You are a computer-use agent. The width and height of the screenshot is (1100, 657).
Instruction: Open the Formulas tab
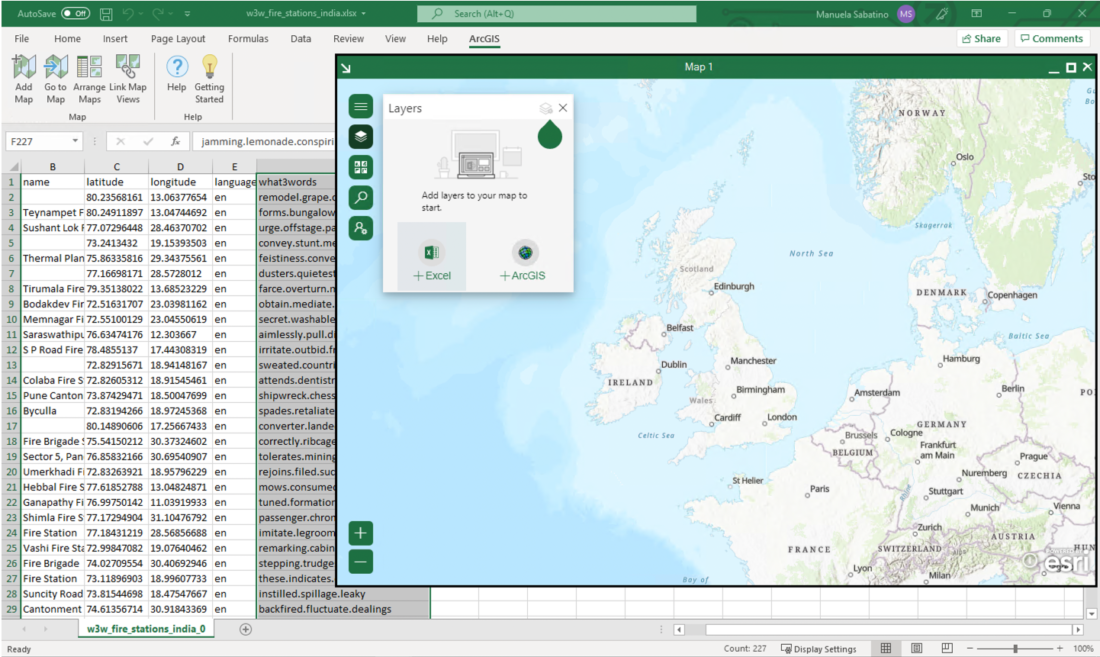pos(248,39)
